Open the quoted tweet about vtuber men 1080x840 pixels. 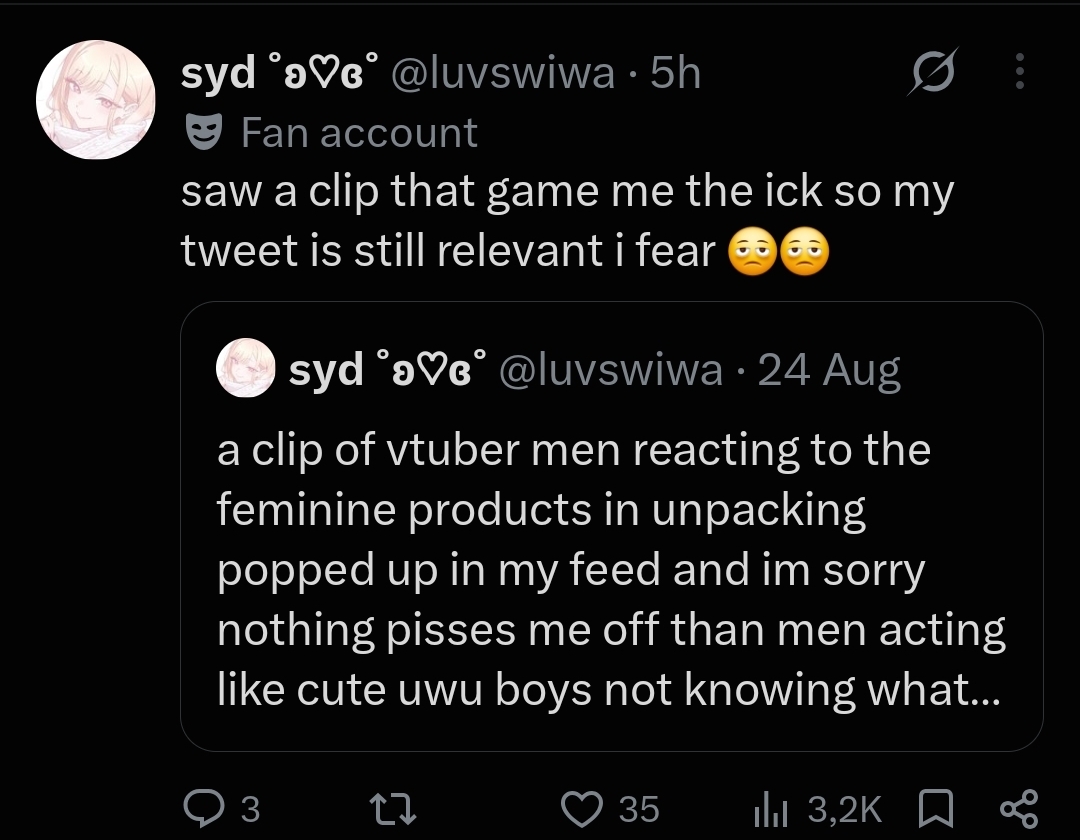pos(612,526)
